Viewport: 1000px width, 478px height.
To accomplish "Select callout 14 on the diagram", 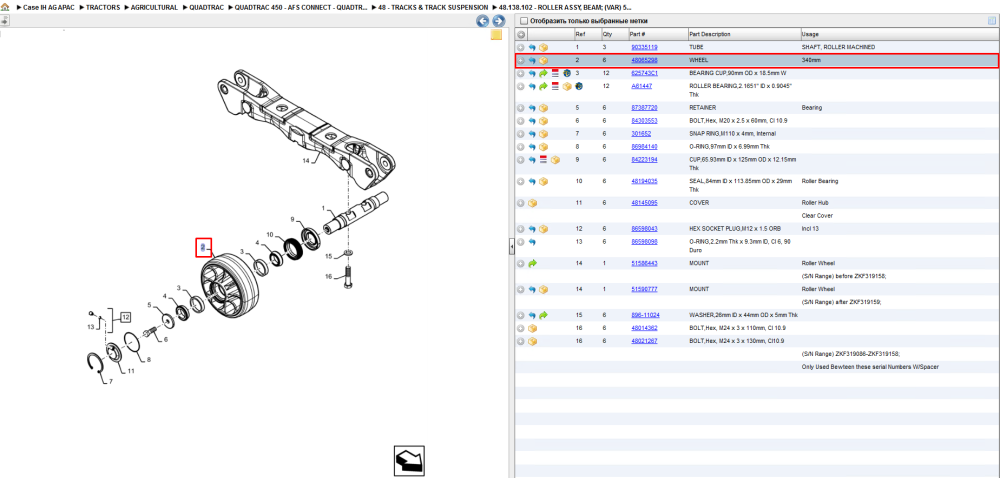I will click(x=306, y=161).
